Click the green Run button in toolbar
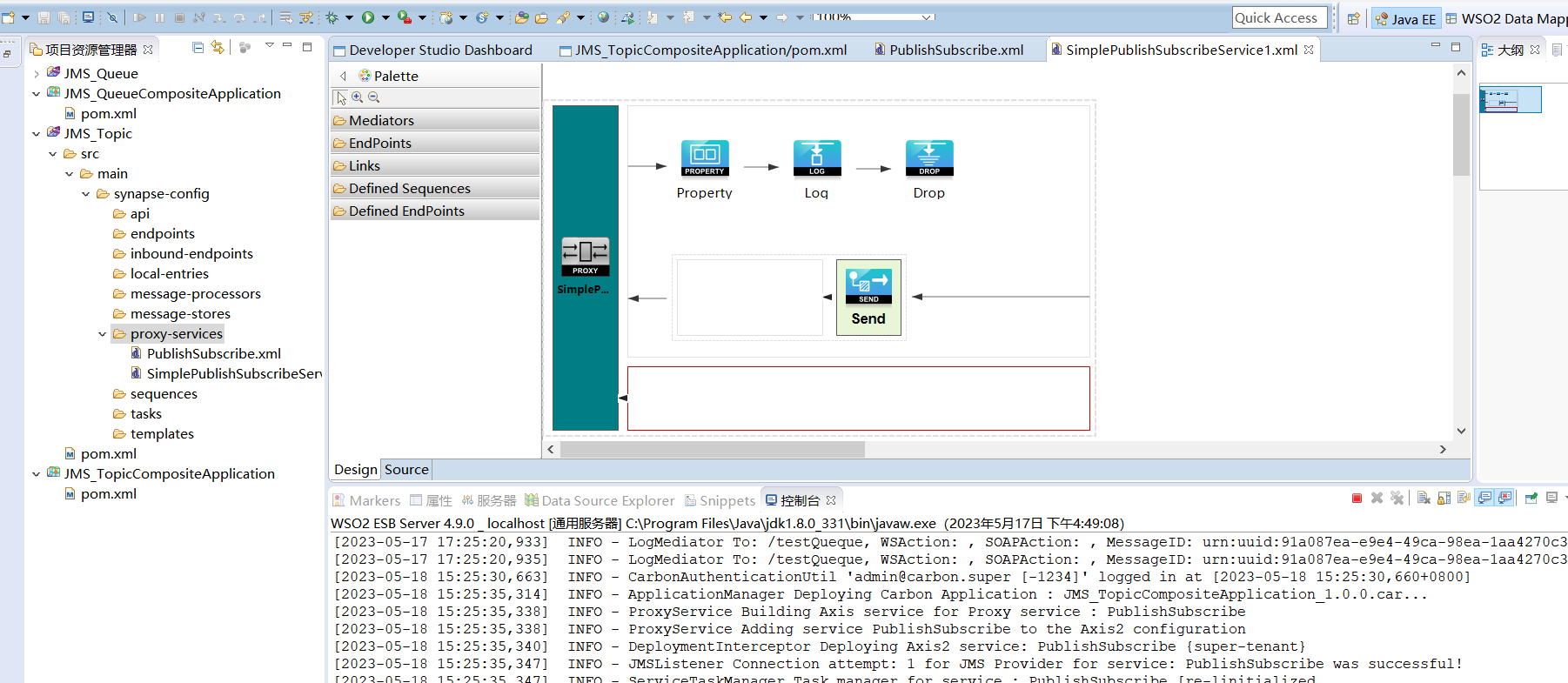The width and height of the screenshot is (1568, 683). tap(368, 17)
